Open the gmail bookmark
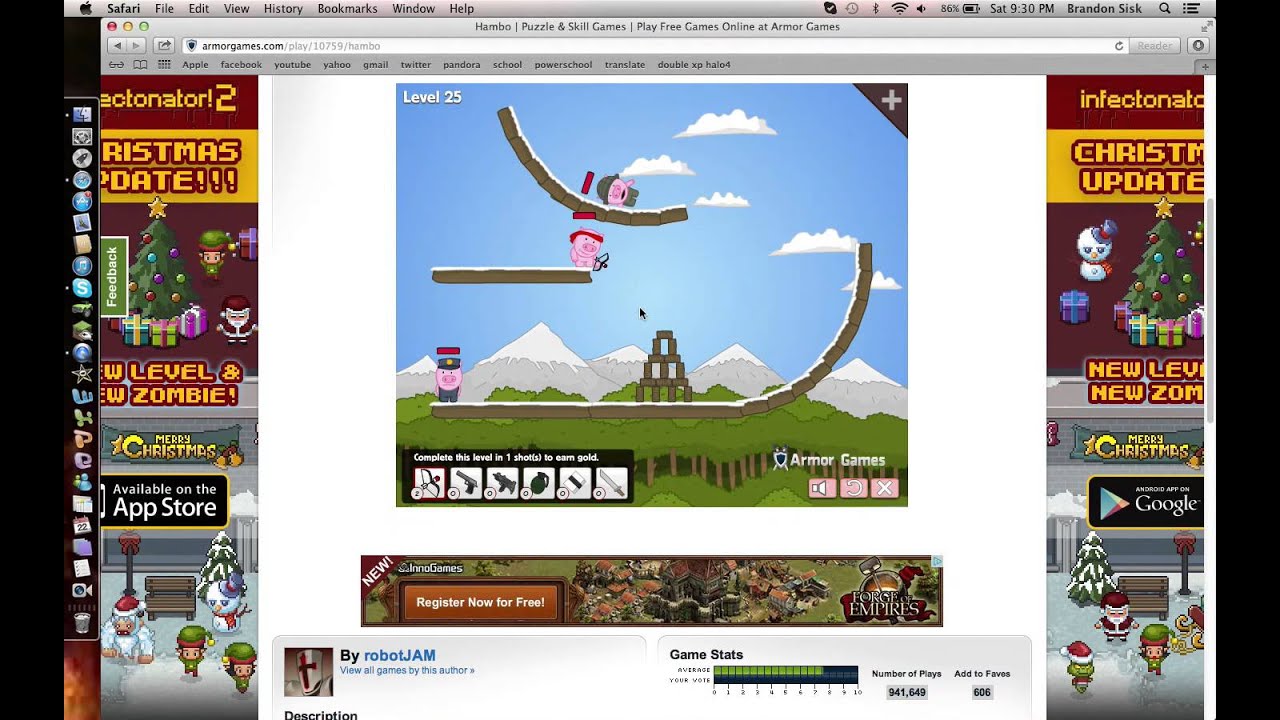This screenshot has height=720, width=1280. (x=376, y=64)
